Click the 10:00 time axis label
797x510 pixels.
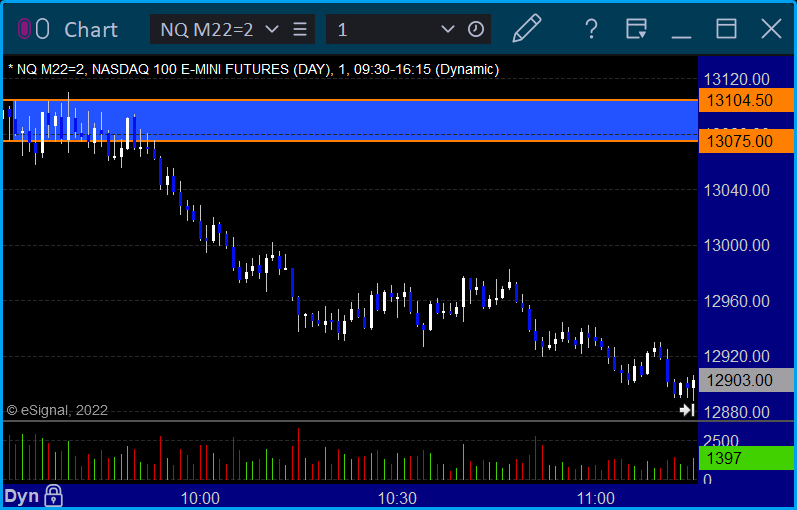click(x=200, y=498)
